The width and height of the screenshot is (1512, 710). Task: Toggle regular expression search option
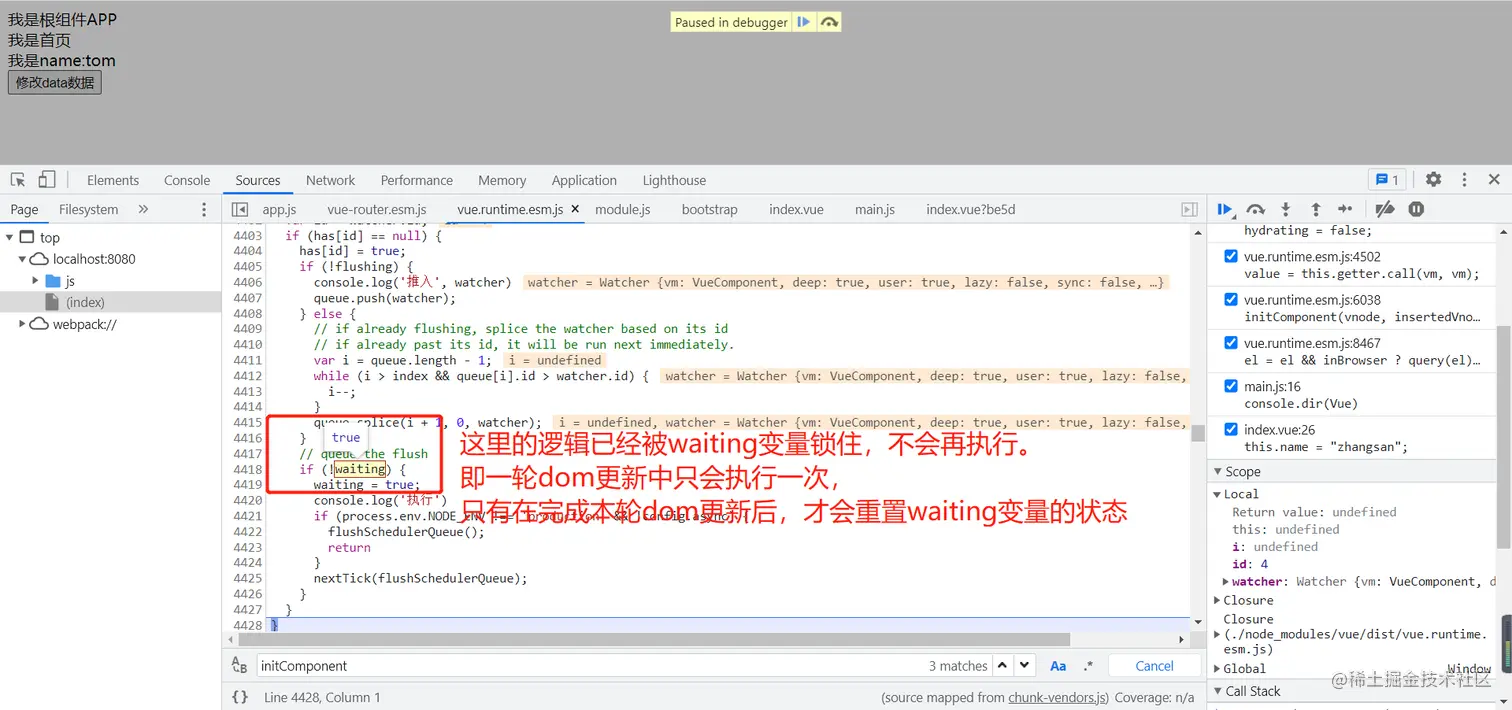pyautogui.click(x=1088, y=666)
